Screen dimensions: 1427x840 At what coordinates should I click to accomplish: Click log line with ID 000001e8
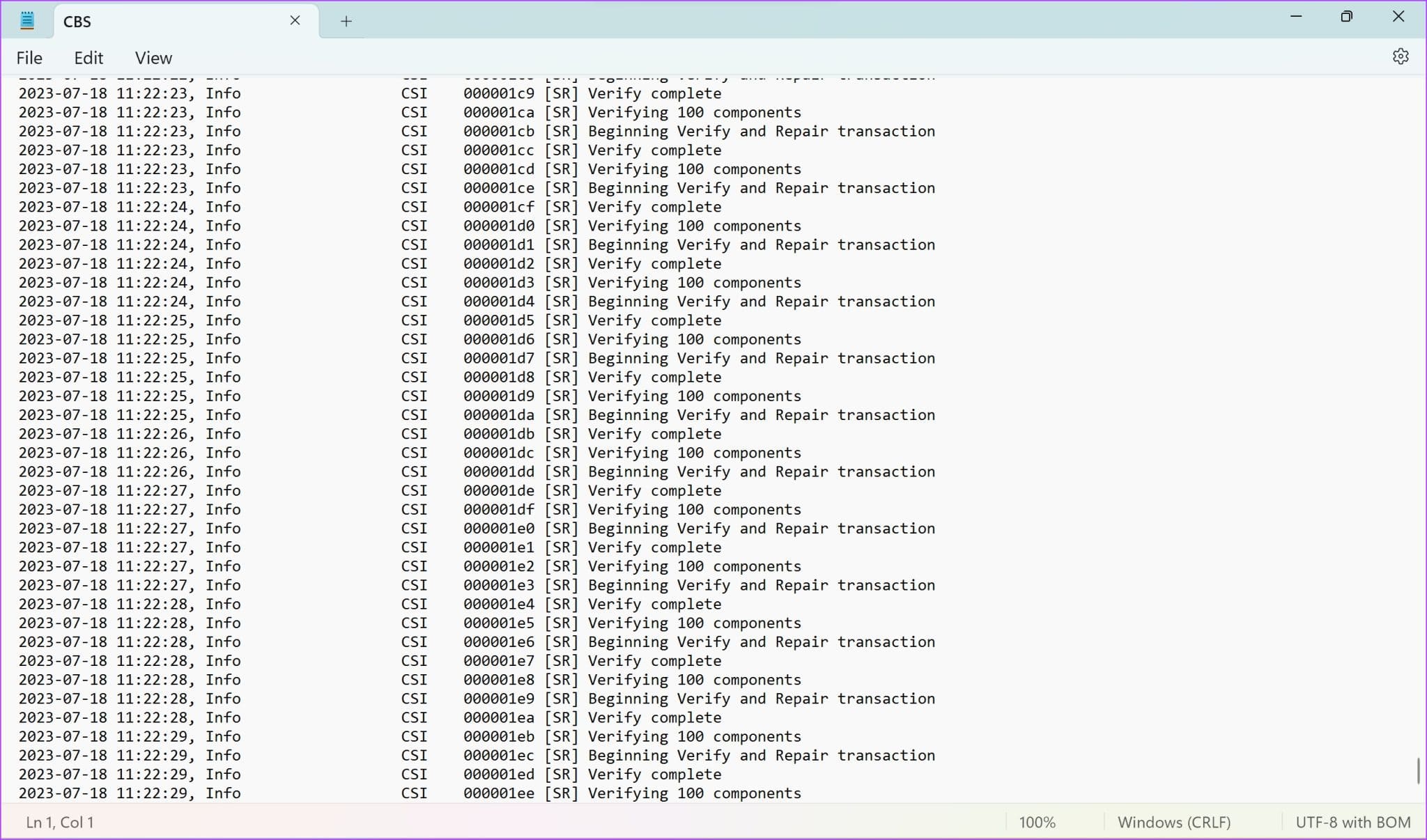pyautogui.click(x=410, y=680)
